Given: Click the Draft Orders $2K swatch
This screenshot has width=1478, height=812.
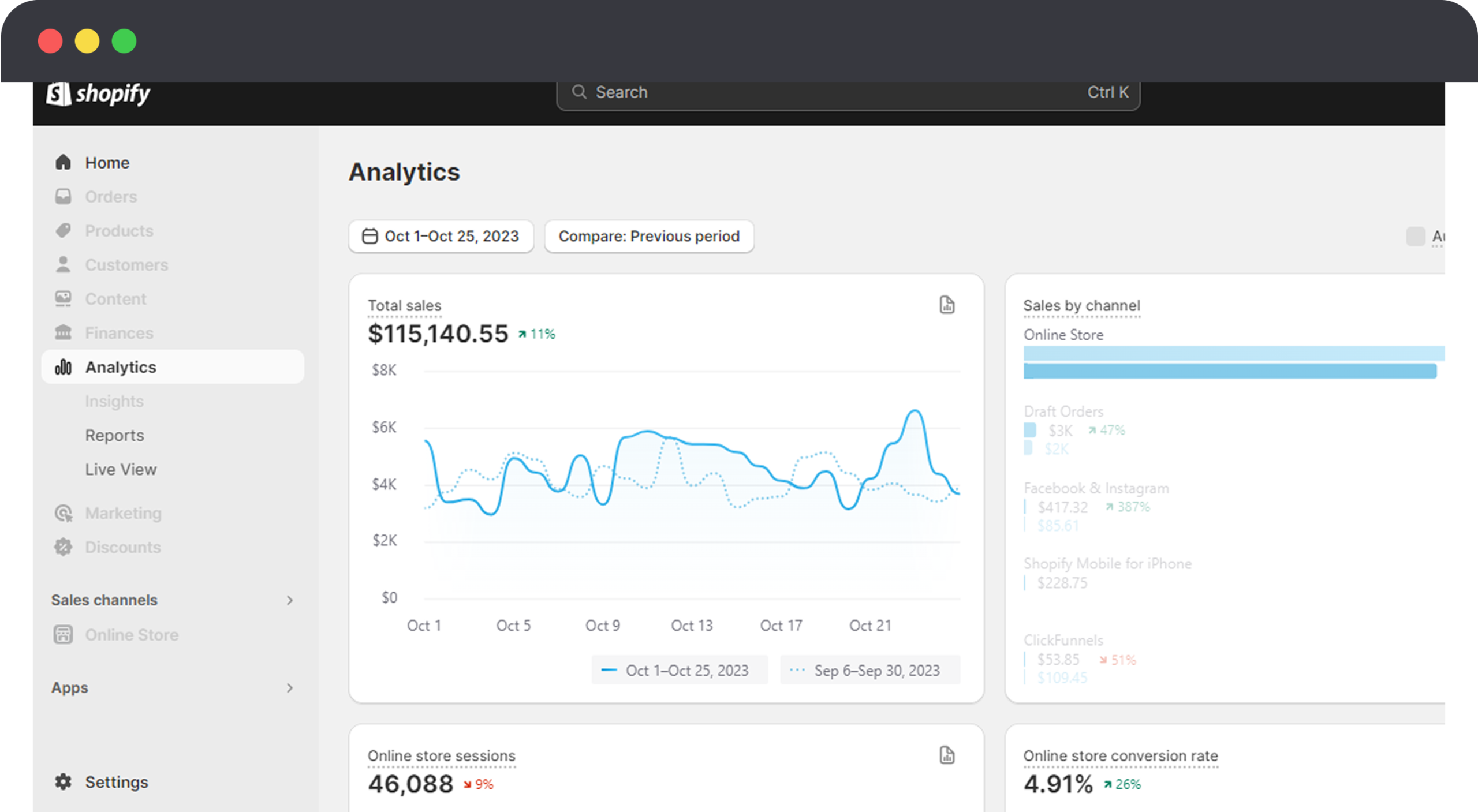Looking at the screenshot, I should 1028,448.
